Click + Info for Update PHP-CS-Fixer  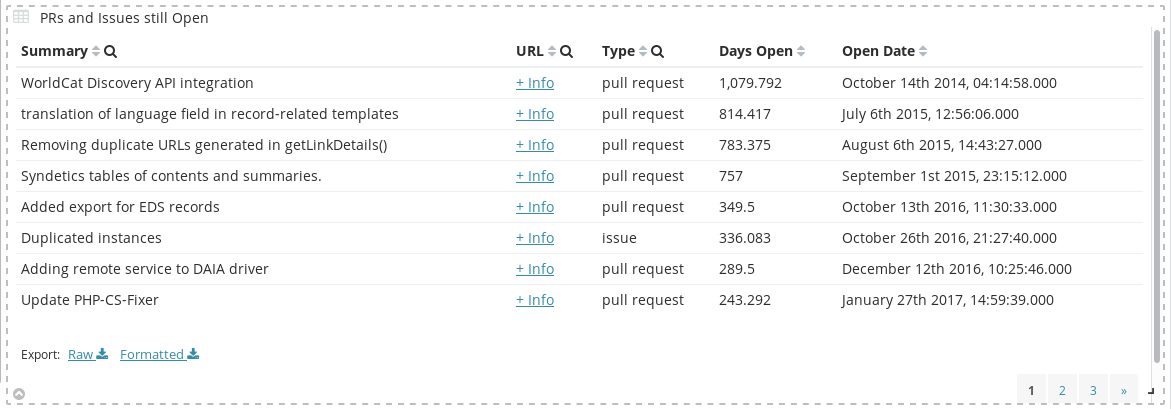point(535,300)
